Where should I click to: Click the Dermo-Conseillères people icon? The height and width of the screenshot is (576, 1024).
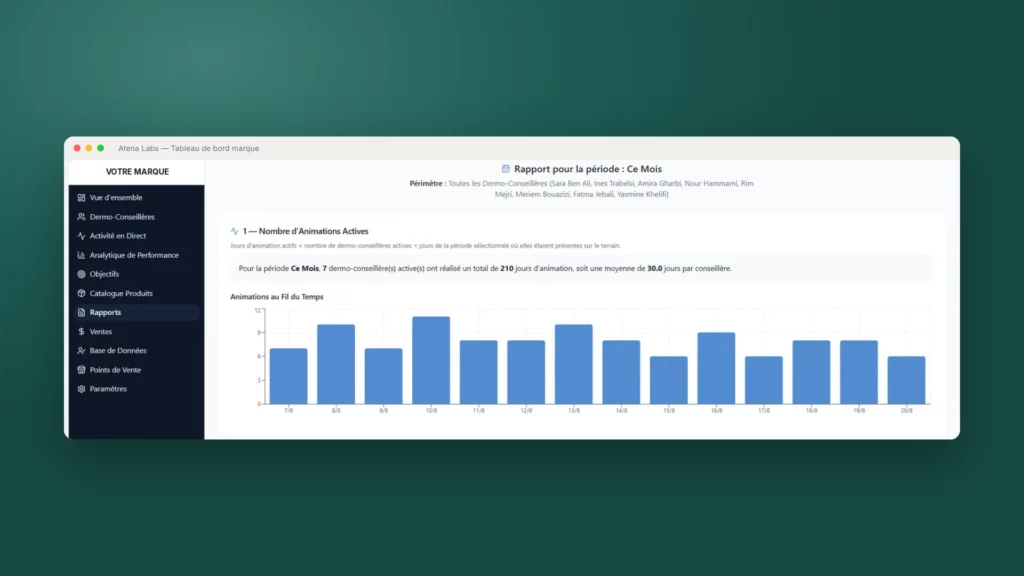click(81, 217)
